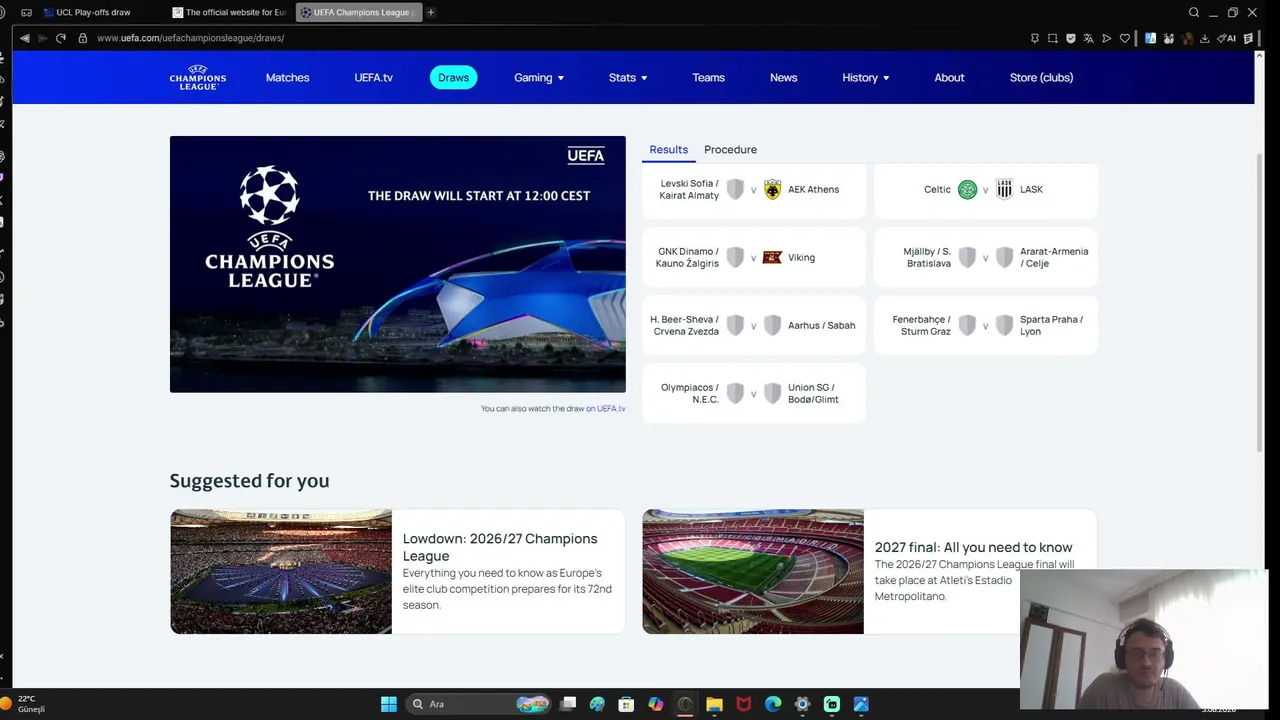Expand the Gaming dropdown menu
This screenshot has height=720, width=1280.
pyautogui.click(x=539, y=77)
